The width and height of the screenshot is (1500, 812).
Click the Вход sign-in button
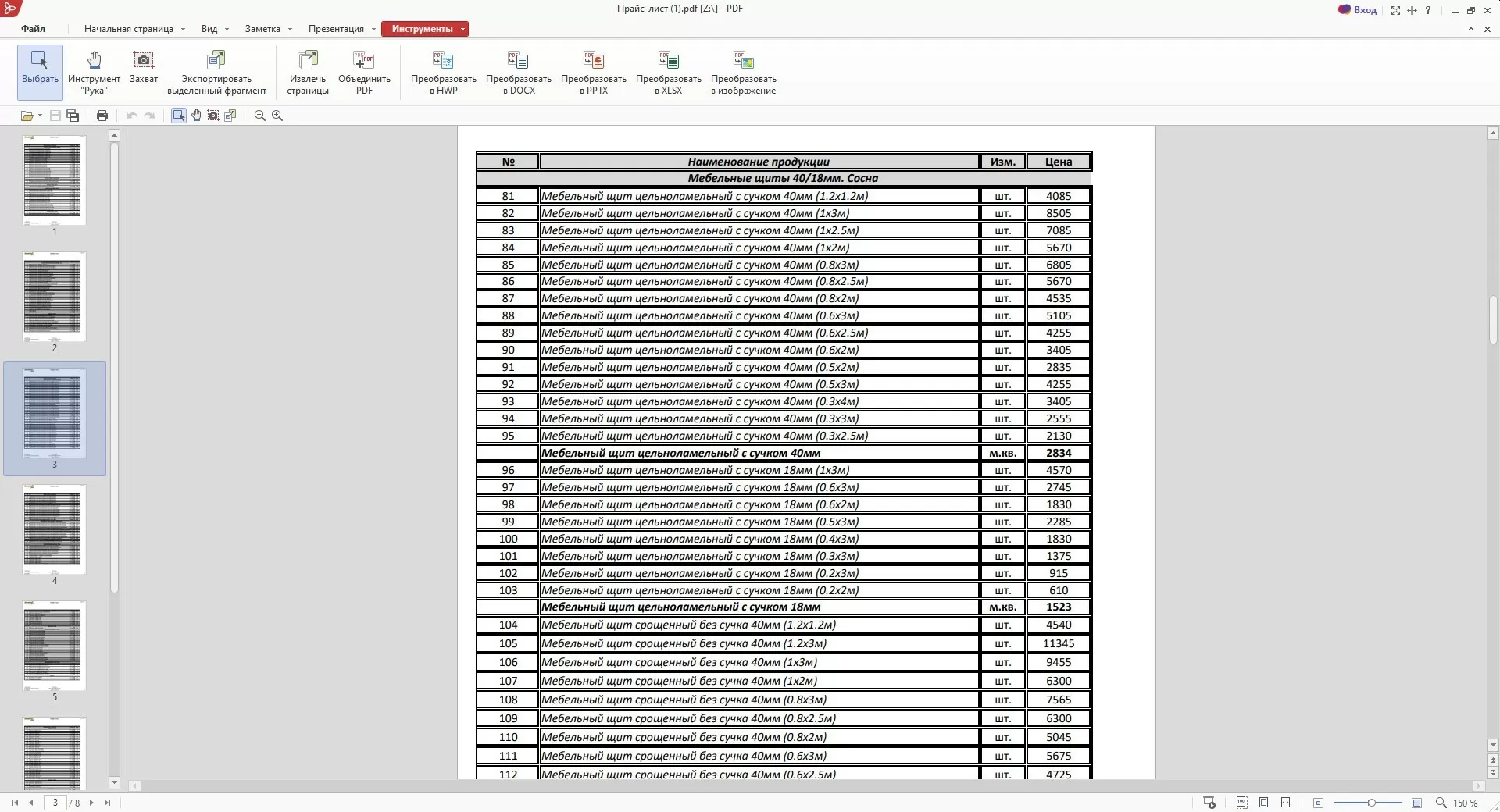point(1358,10)
